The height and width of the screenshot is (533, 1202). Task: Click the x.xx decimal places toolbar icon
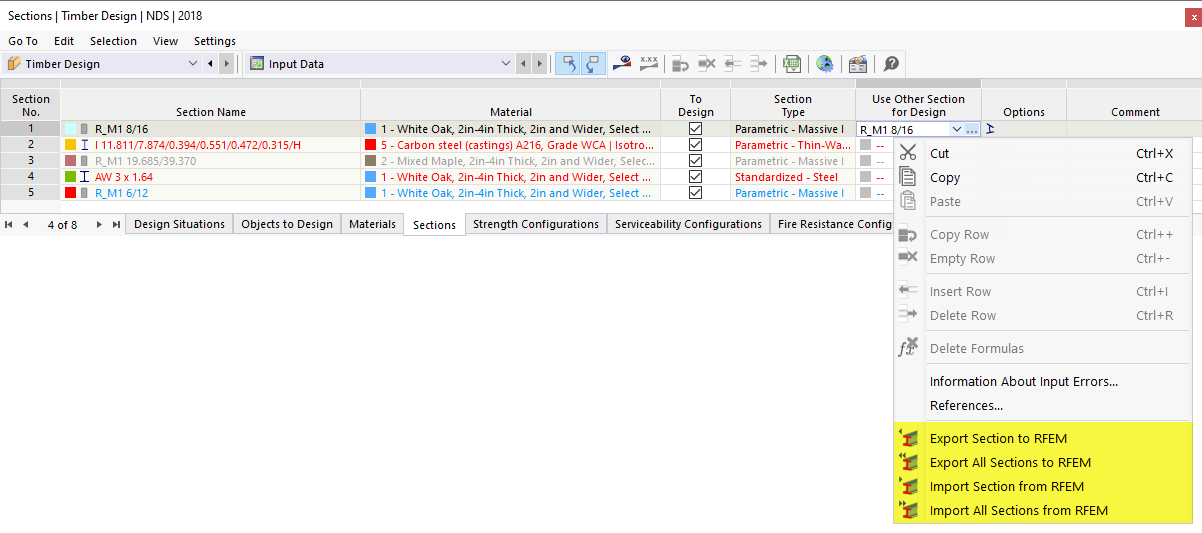(x=649, y=64)
